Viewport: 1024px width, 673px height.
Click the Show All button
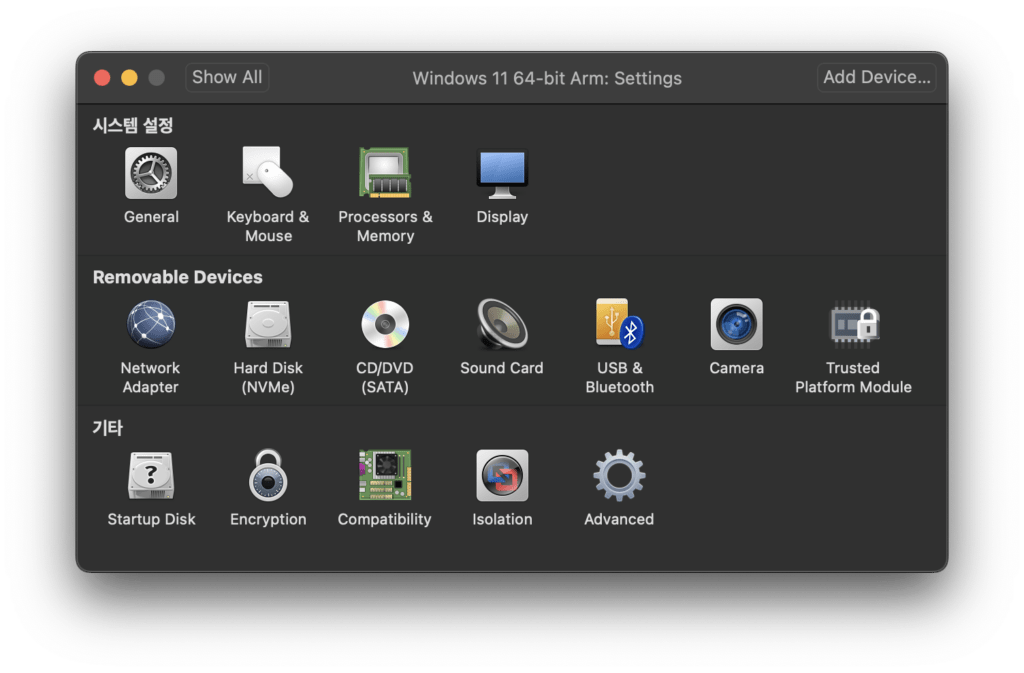point(227,77)
